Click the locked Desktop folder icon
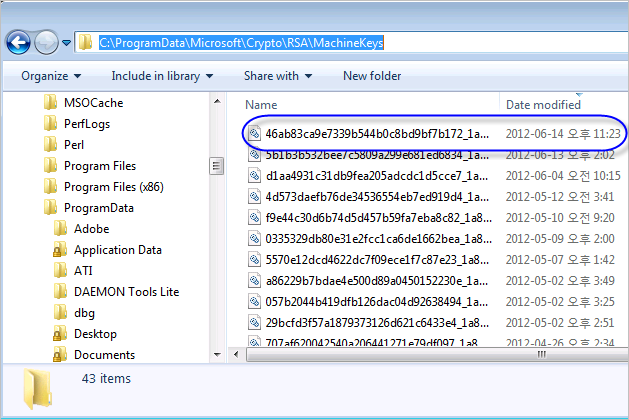 [x=60, y=334]
